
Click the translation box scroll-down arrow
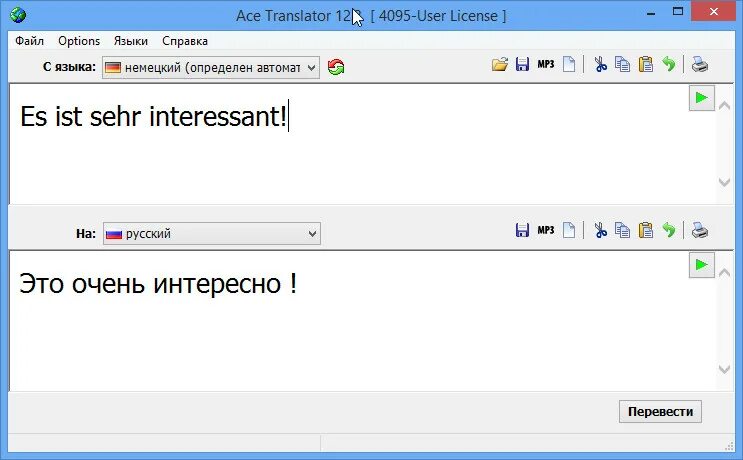click(x=724, y=369)
